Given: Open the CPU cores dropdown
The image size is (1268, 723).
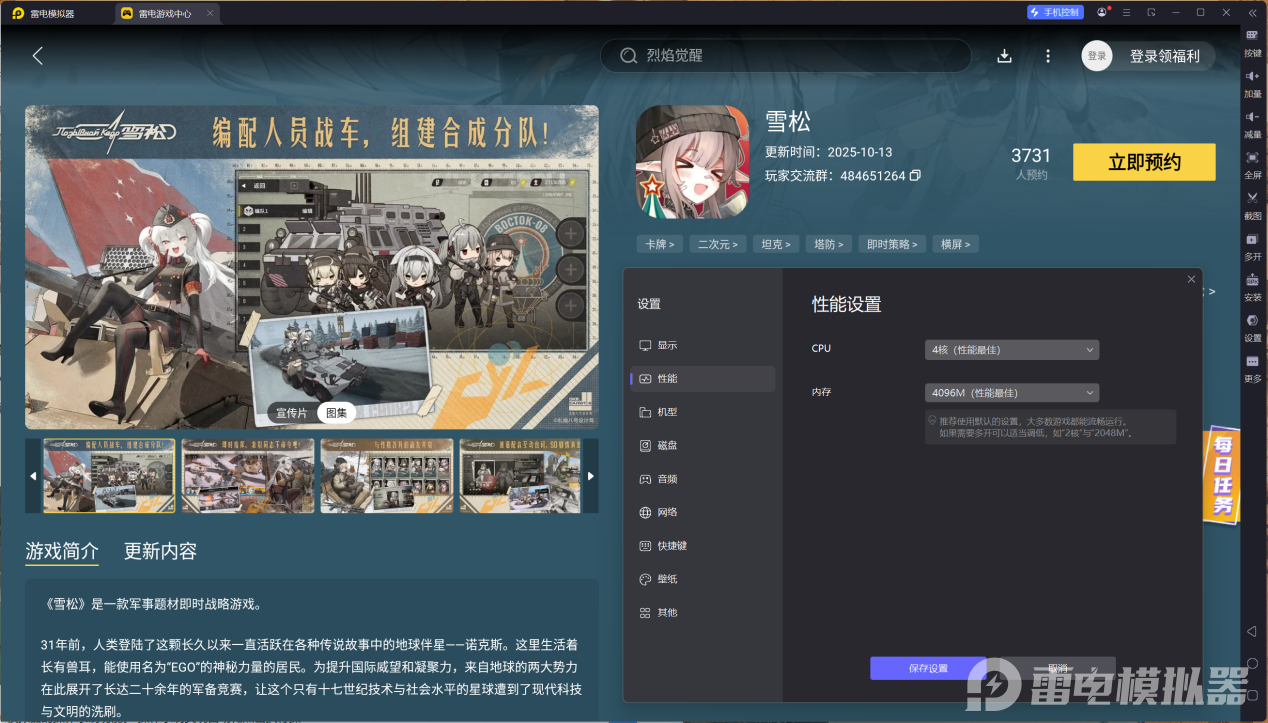Looking at the screenshot, I should click(x=1011, y=349).
